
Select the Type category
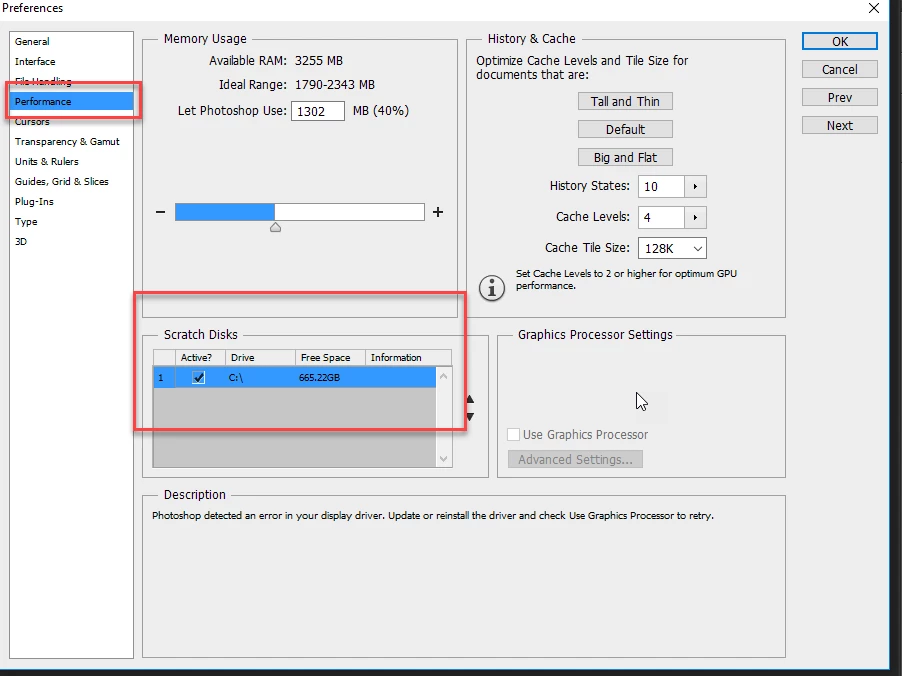tap(26, 221)
